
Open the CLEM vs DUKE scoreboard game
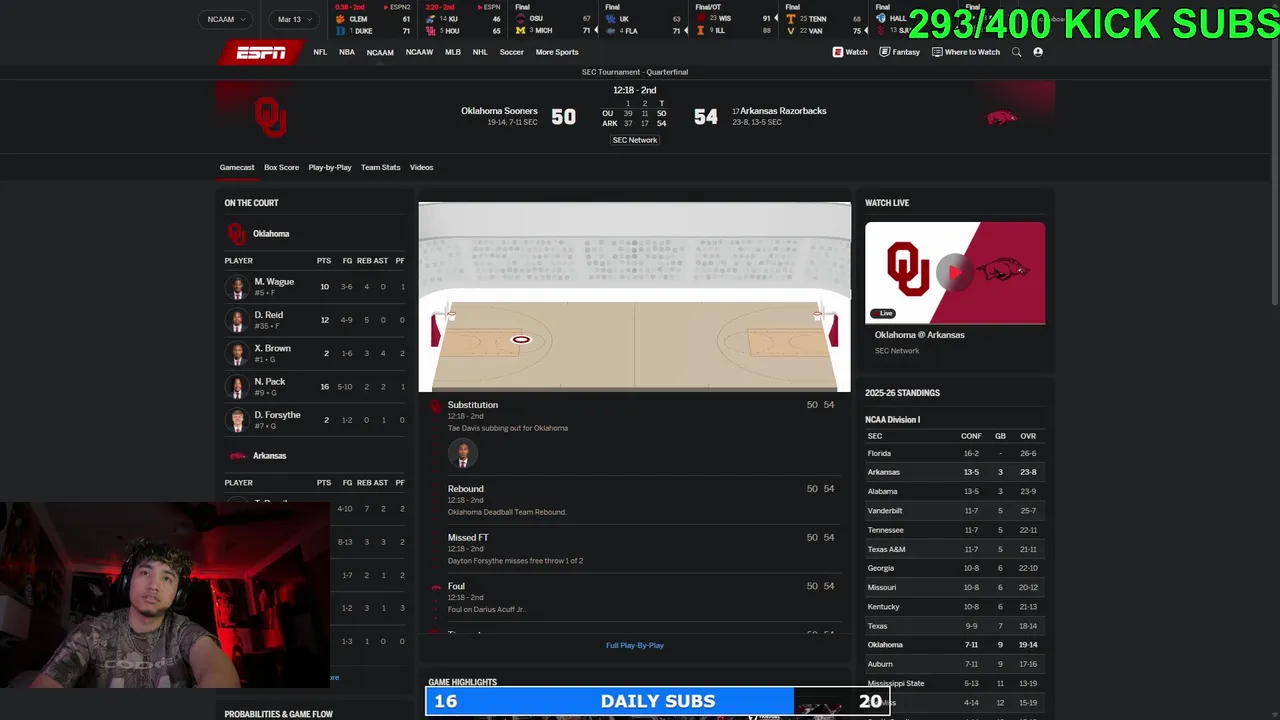(374, 19)
